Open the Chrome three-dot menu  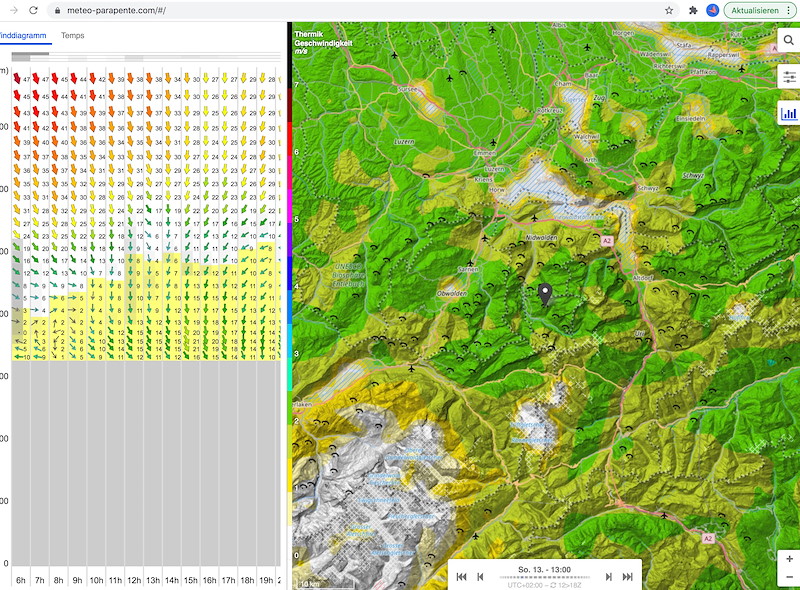[789, 10]
